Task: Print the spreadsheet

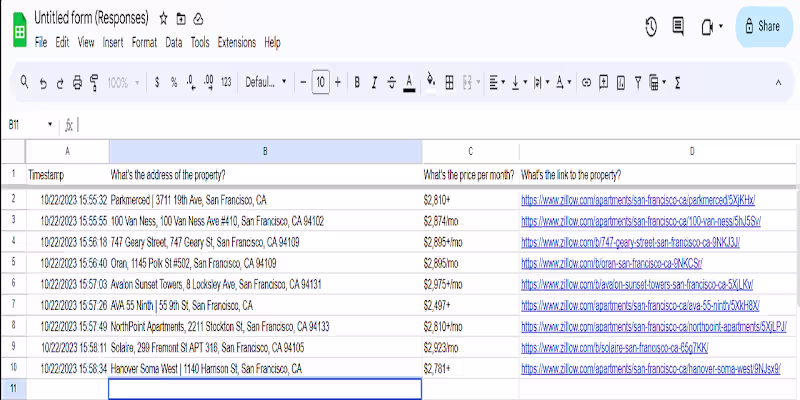Action: coord(77,83)
